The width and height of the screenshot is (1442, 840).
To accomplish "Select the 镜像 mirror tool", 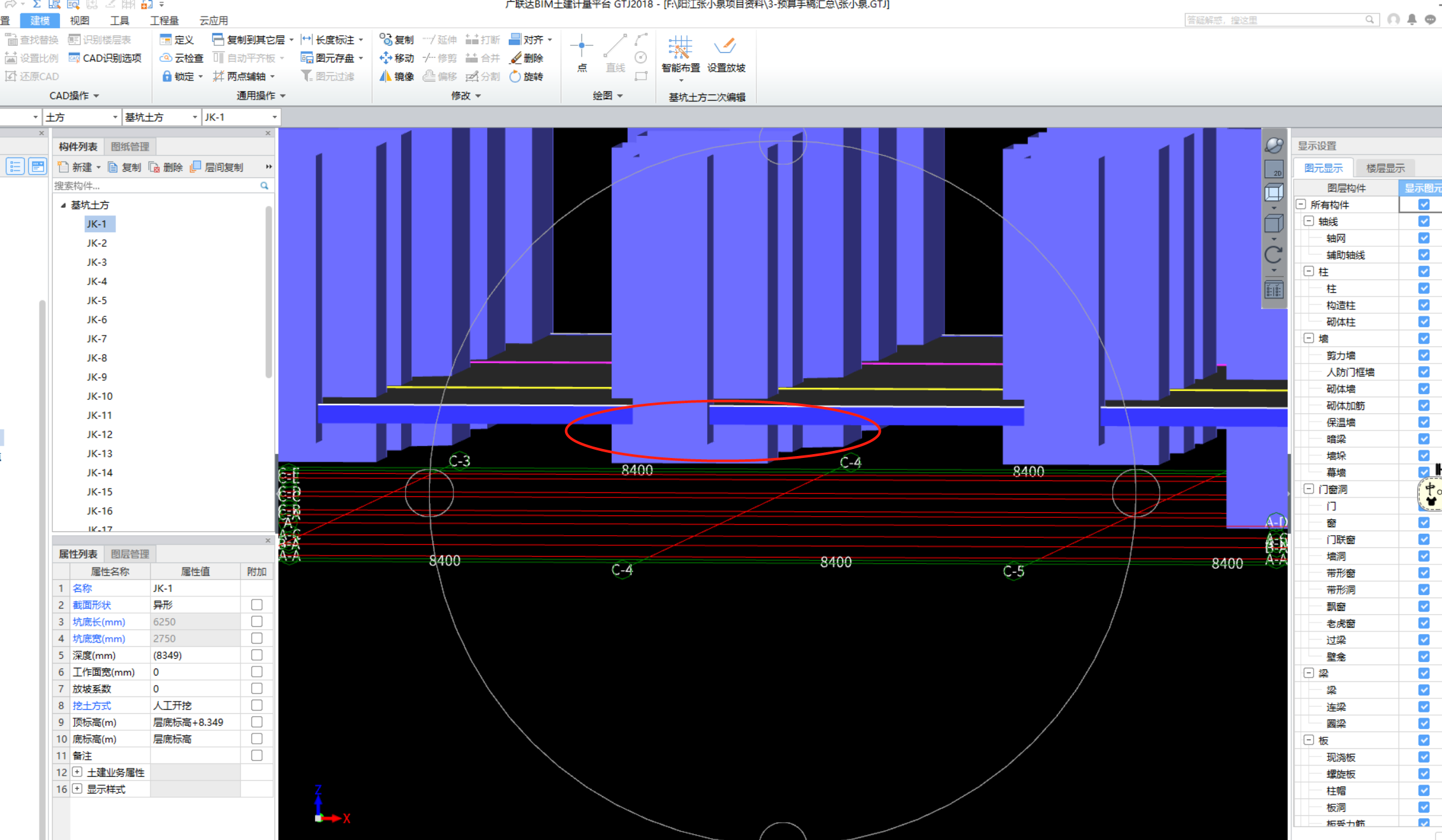I will [397, 77].
